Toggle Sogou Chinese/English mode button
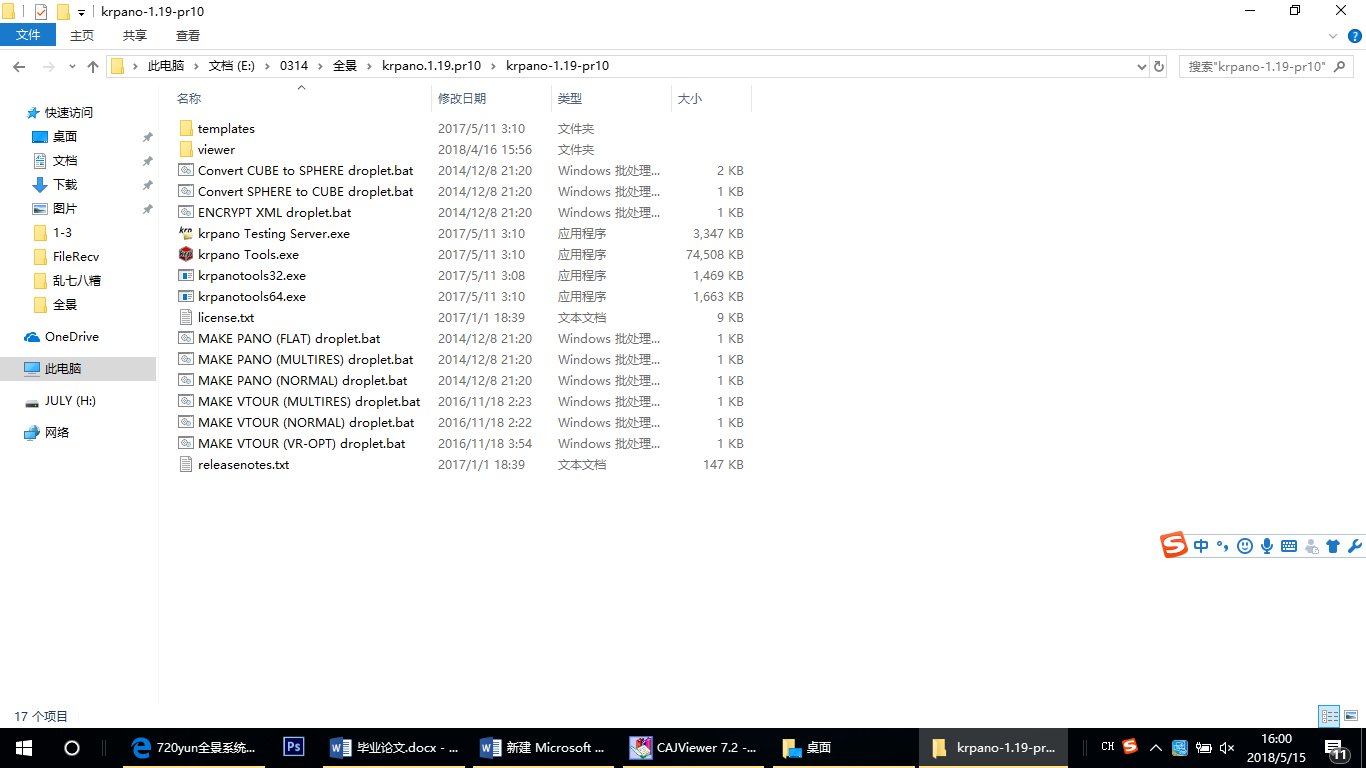This screenshot has height=768, width=1366. click(x=1201, y=546)
